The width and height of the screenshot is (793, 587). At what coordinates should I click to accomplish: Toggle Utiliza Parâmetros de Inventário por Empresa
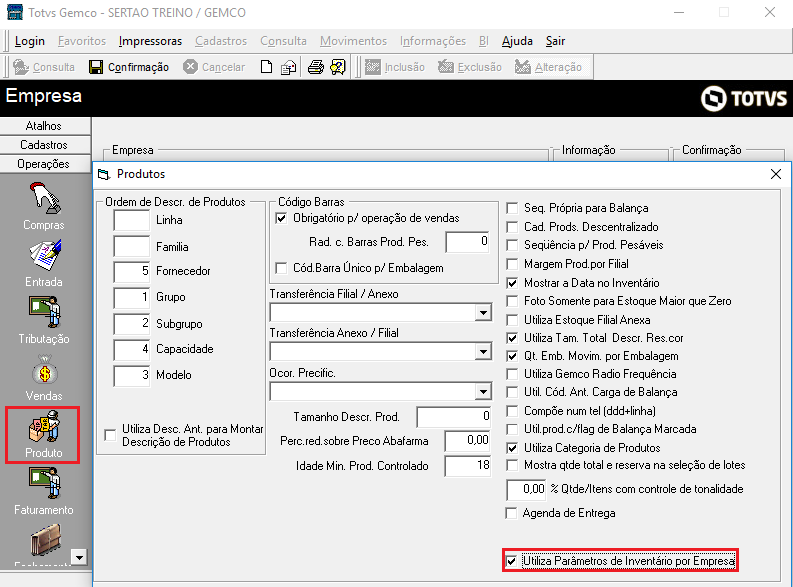click(x=511, y=561)
